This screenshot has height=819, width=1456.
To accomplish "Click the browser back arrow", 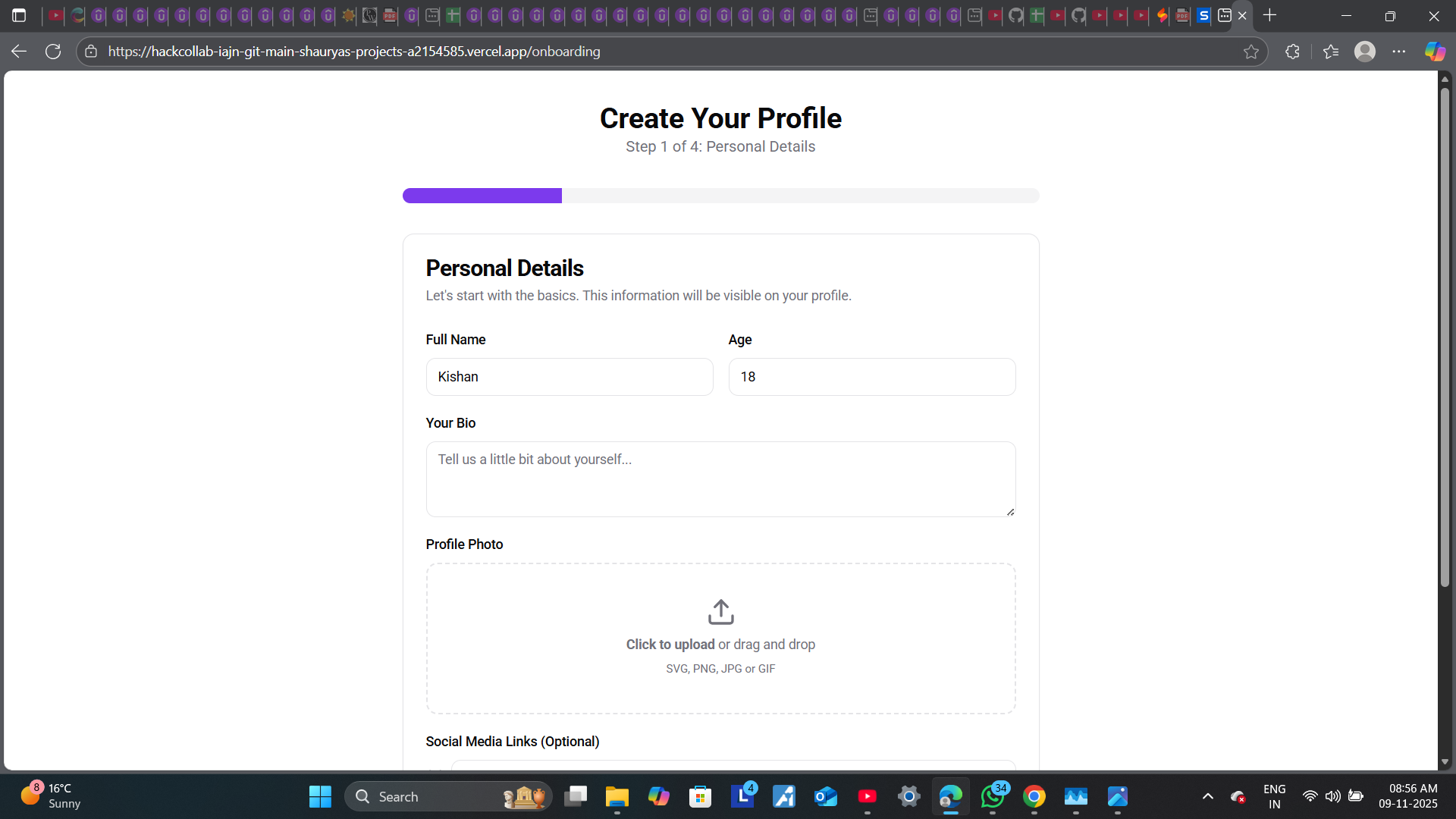I will (19, 52).
